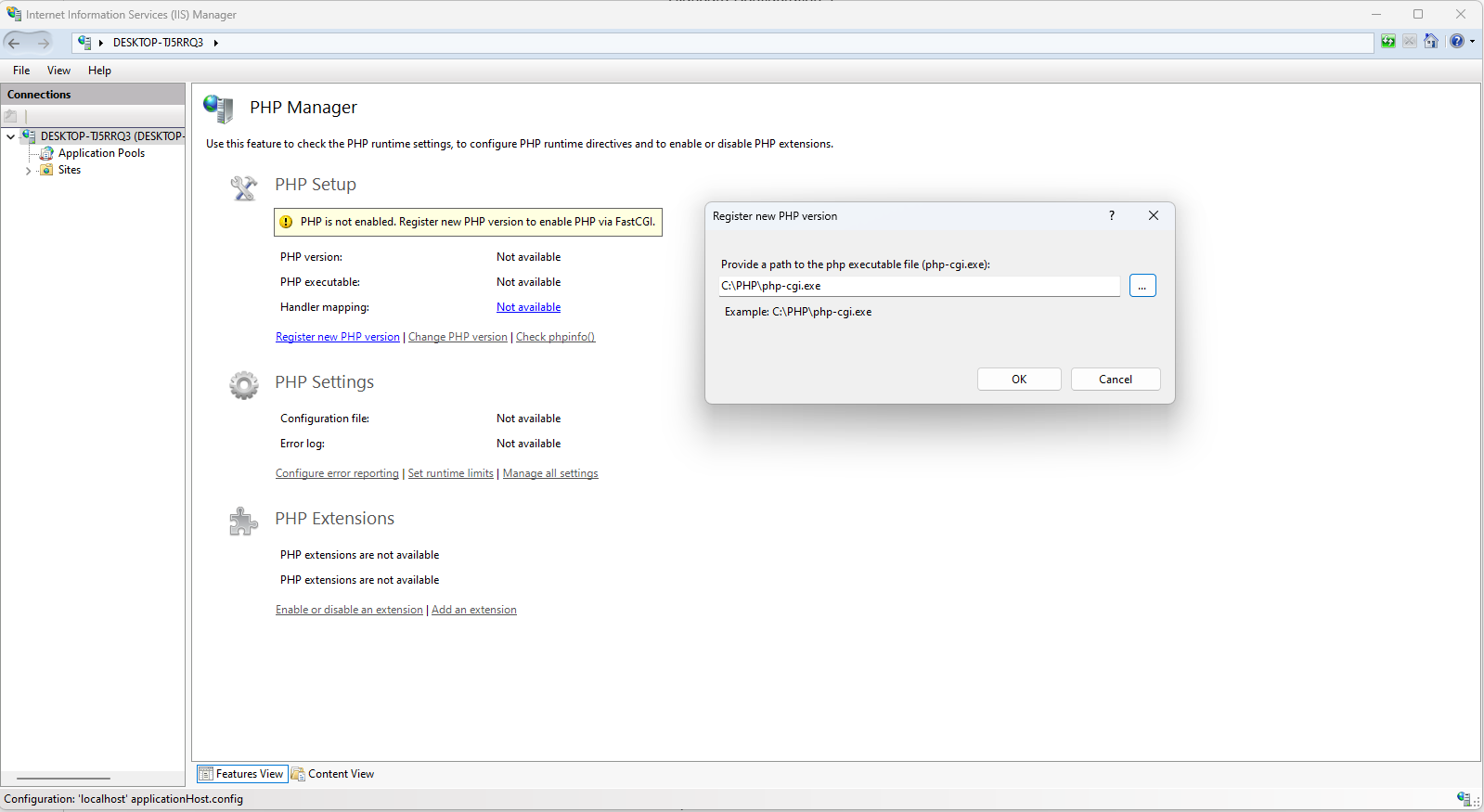
Task: Open Configure error reporting link
Action: (x=337, y=473)
